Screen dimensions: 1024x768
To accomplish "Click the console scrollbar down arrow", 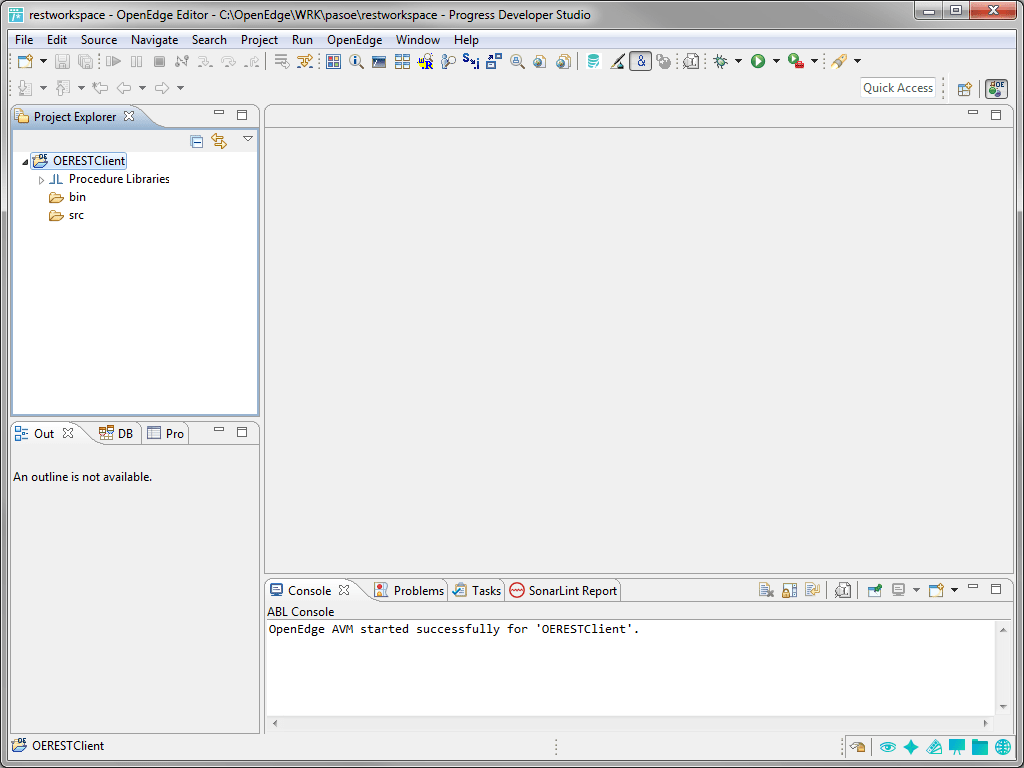I will point(1003,707).
